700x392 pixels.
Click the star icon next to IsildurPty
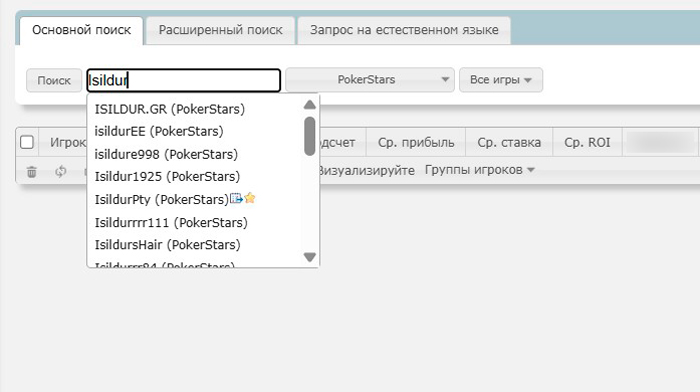click(250, 198)
